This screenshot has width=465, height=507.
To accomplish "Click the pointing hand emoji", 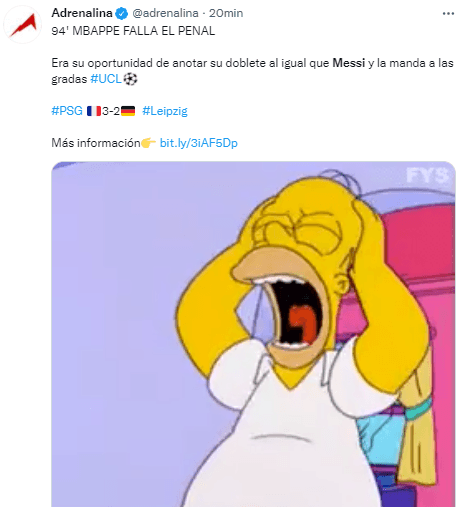I will [148, 143].
